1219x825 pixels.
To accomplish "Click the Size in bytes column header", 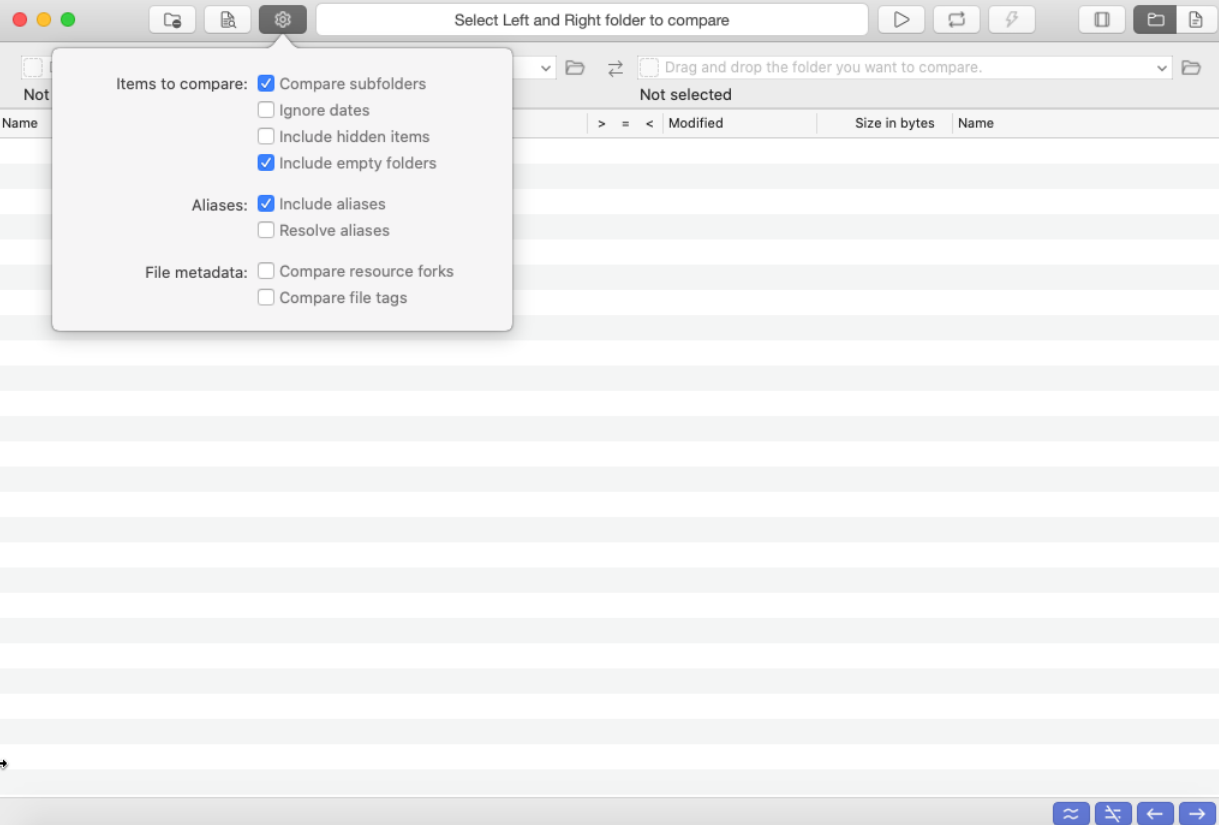I will click(x=894, y=123).
